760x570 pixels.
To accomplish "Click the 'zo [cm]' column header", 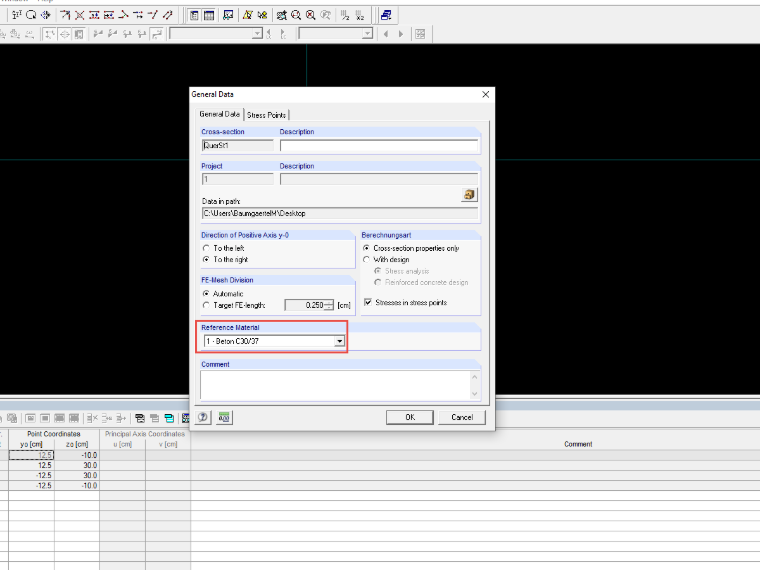I will [77, 444].
